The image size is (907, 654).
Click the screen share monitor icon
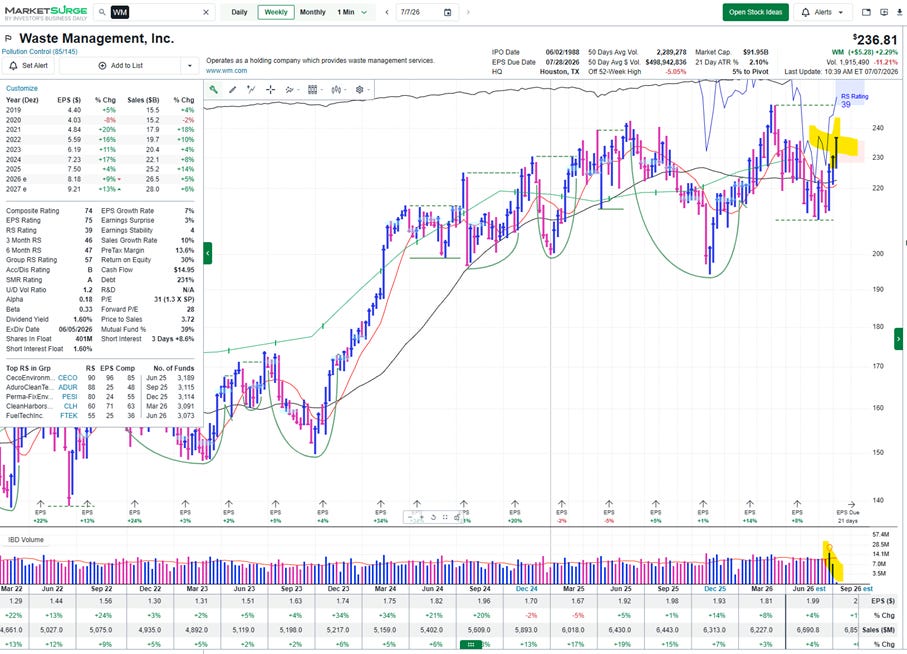[884, 12]
